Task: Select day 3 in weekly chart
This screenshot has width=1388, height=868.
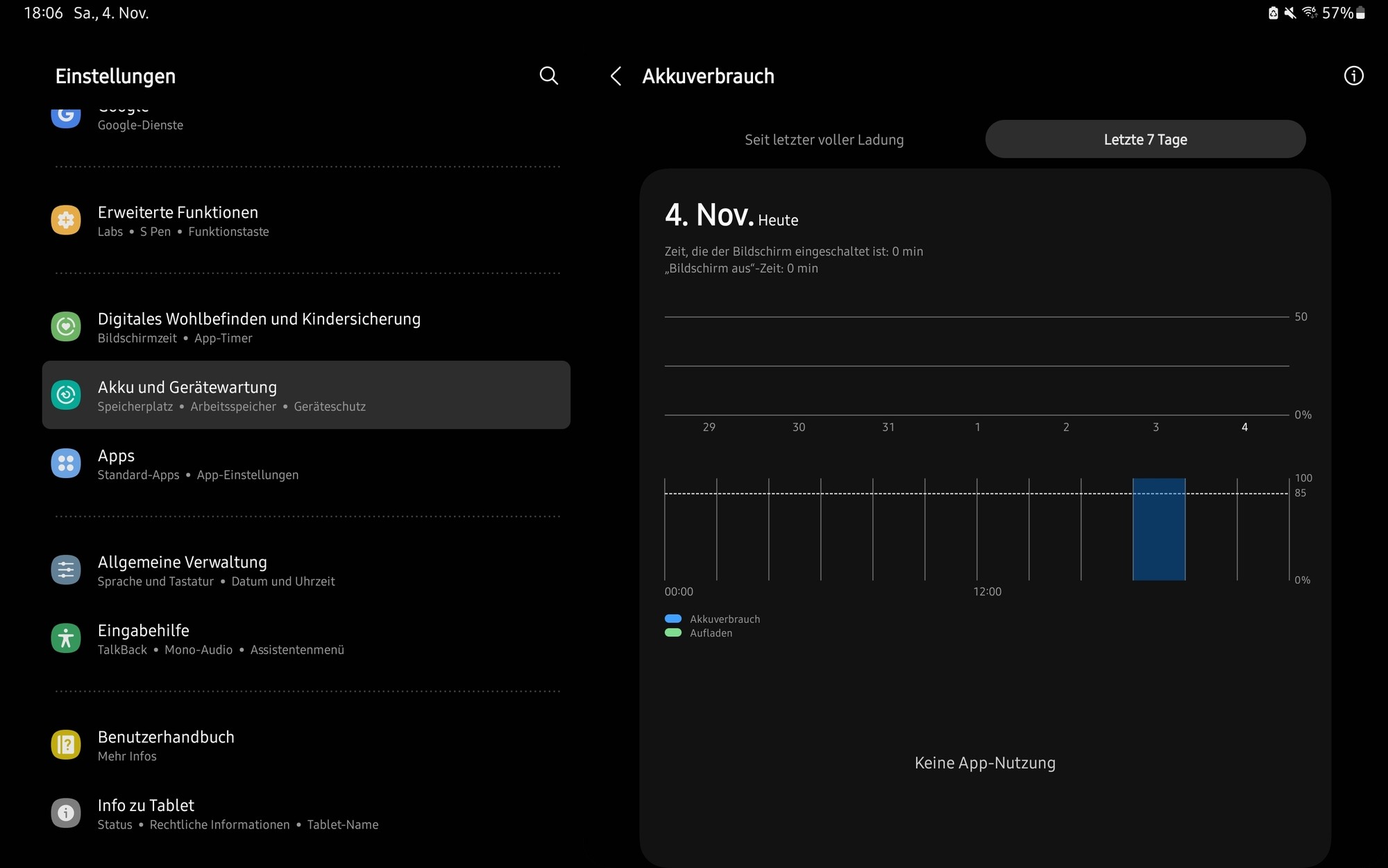Action: [1156, 427]
